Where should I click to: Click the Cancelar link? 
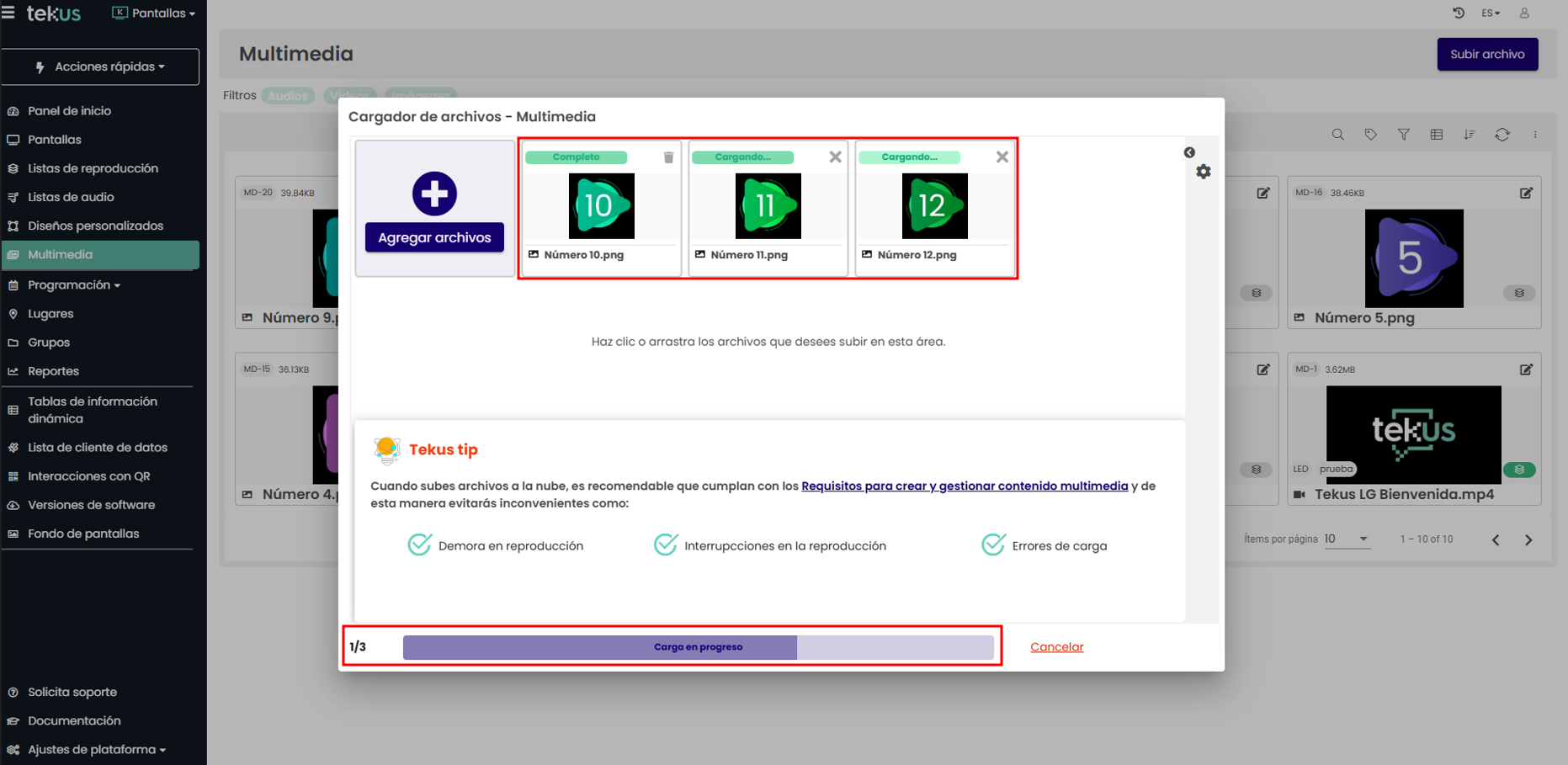(1056, 647)
